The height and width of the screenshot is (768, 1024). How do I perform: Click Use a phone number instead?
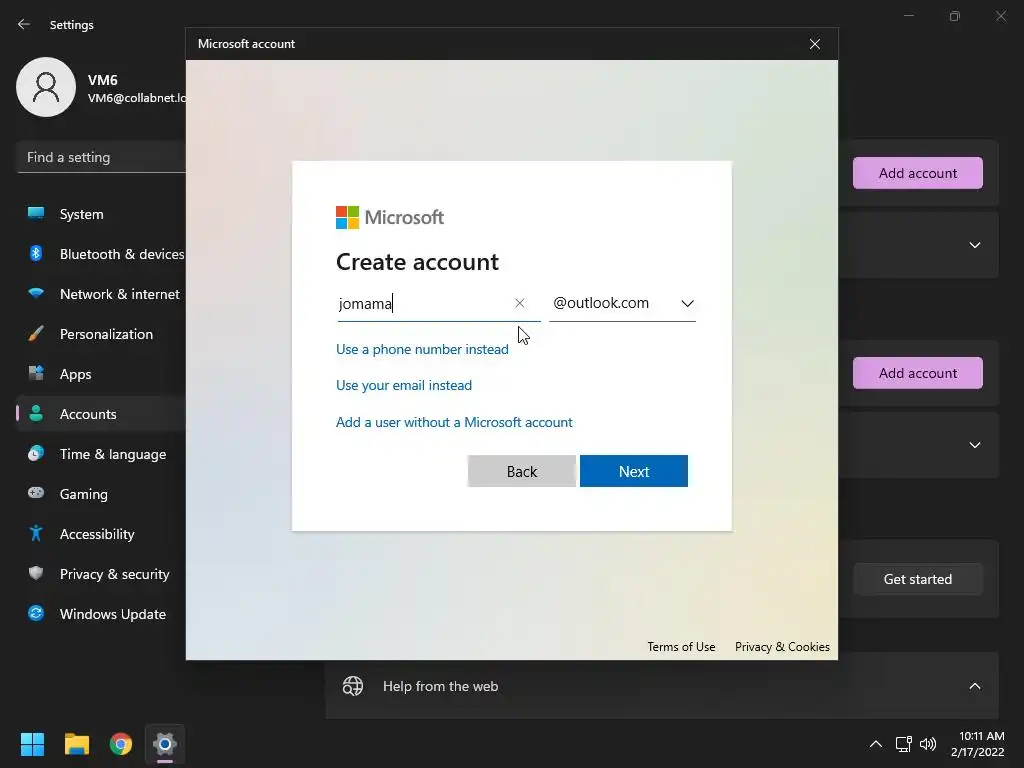pos(422,349)
